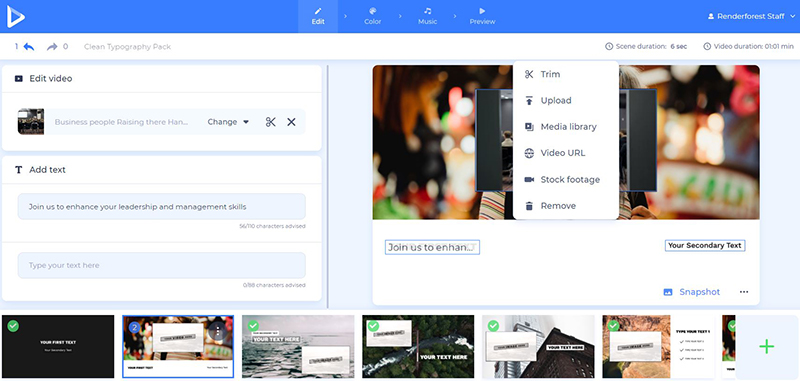
Task: Choose Media library in the popup menu
Action: point(566,127)
